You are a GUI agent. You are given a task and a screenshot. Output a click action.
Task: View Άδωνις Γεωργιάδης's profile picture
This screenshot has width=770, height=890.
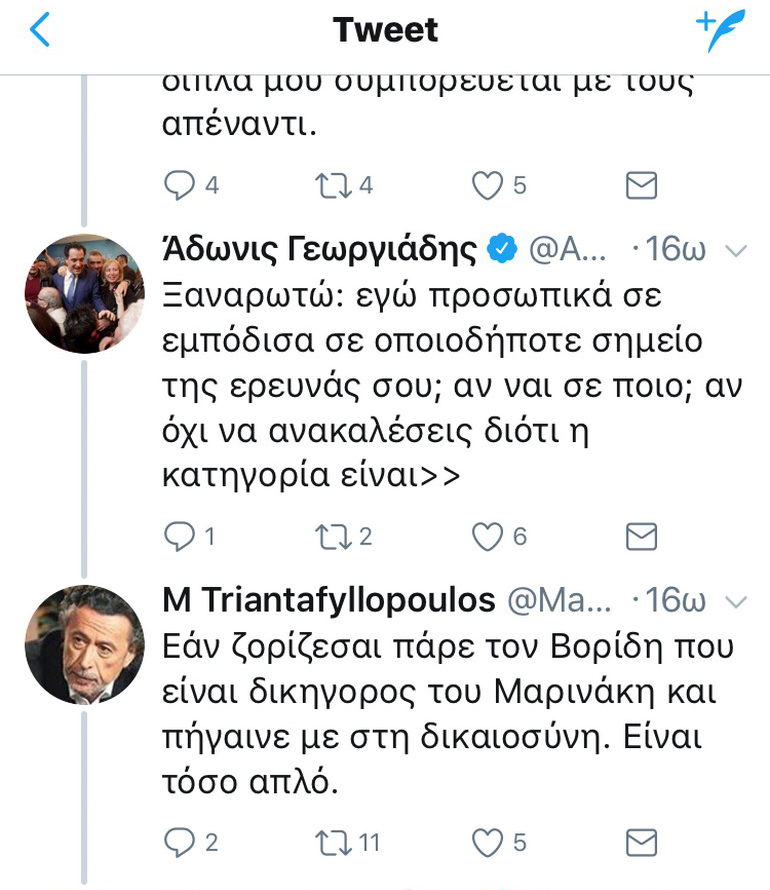coord(84,295)
